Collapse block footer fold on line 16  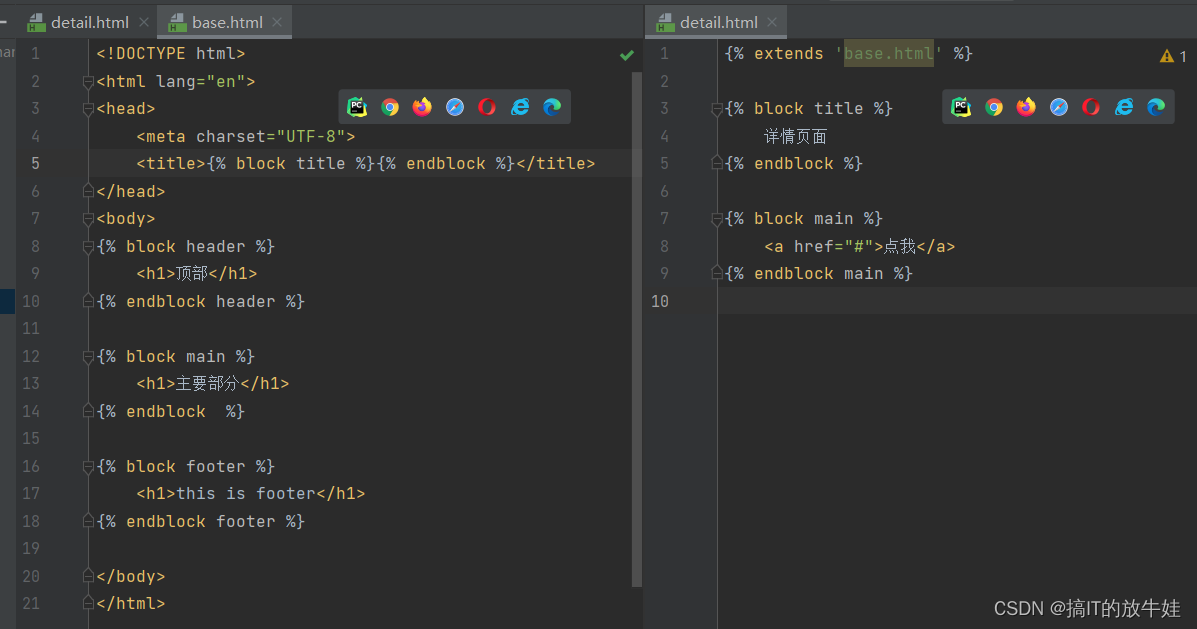88,466
